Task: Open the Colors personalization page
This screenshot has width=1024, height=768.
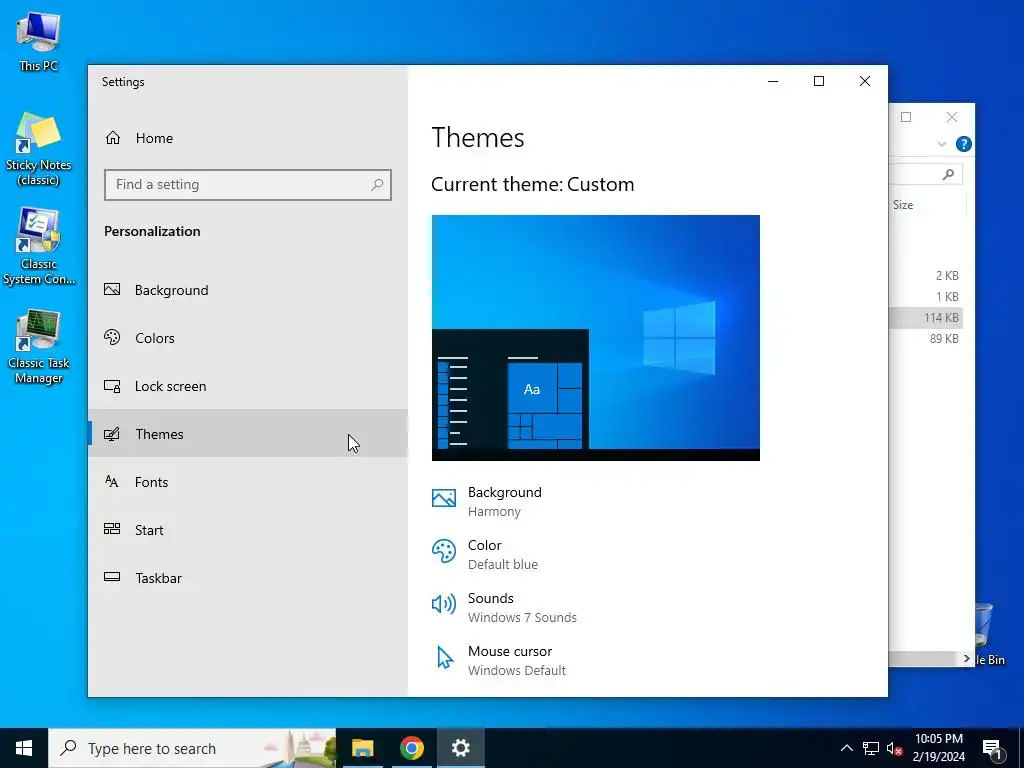Action: [248, 338]
